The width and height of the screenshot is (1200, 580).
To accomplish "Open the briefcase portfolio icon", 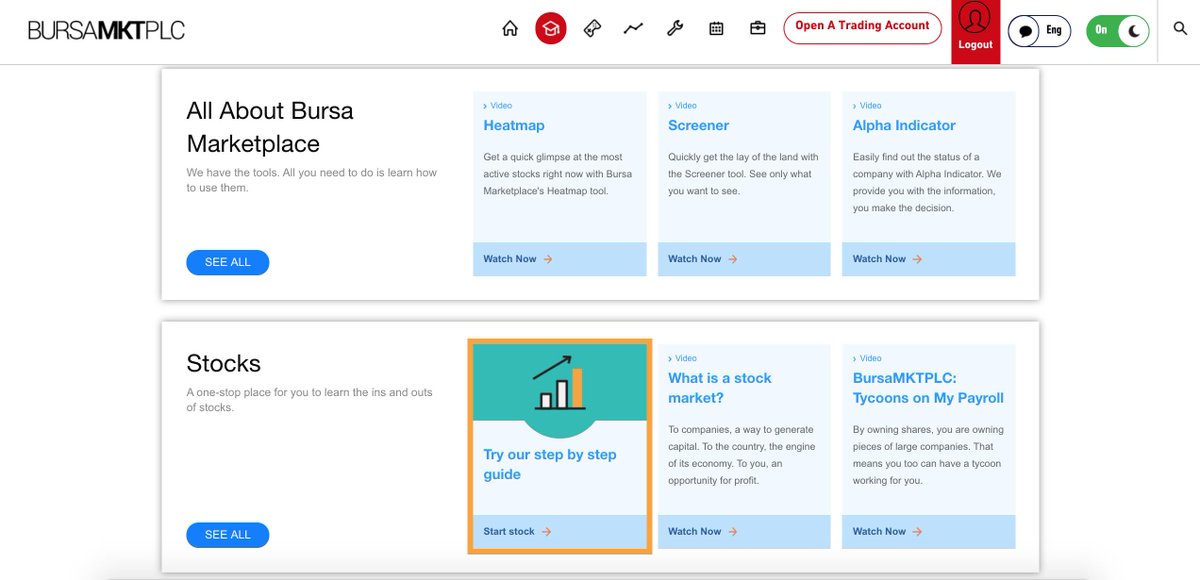I will tap(758, 29).
